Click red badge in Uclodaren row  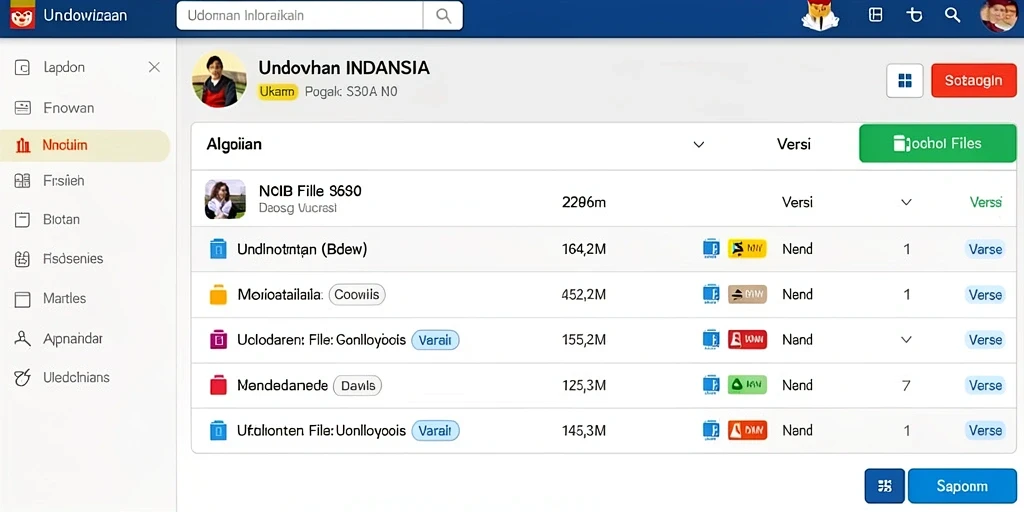click(x=746, y=340)
